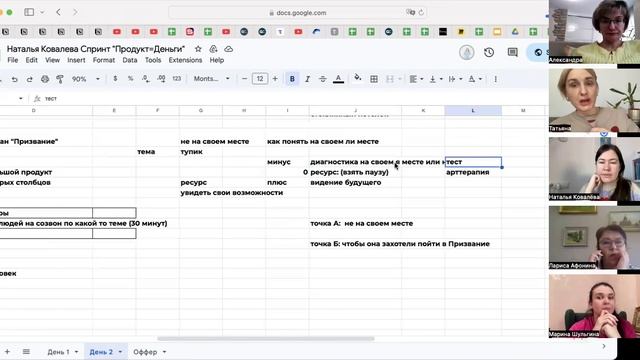Image resolution: width=640 pixels, height=360 pixels.
Task: Select column L header
Action: 473,111
